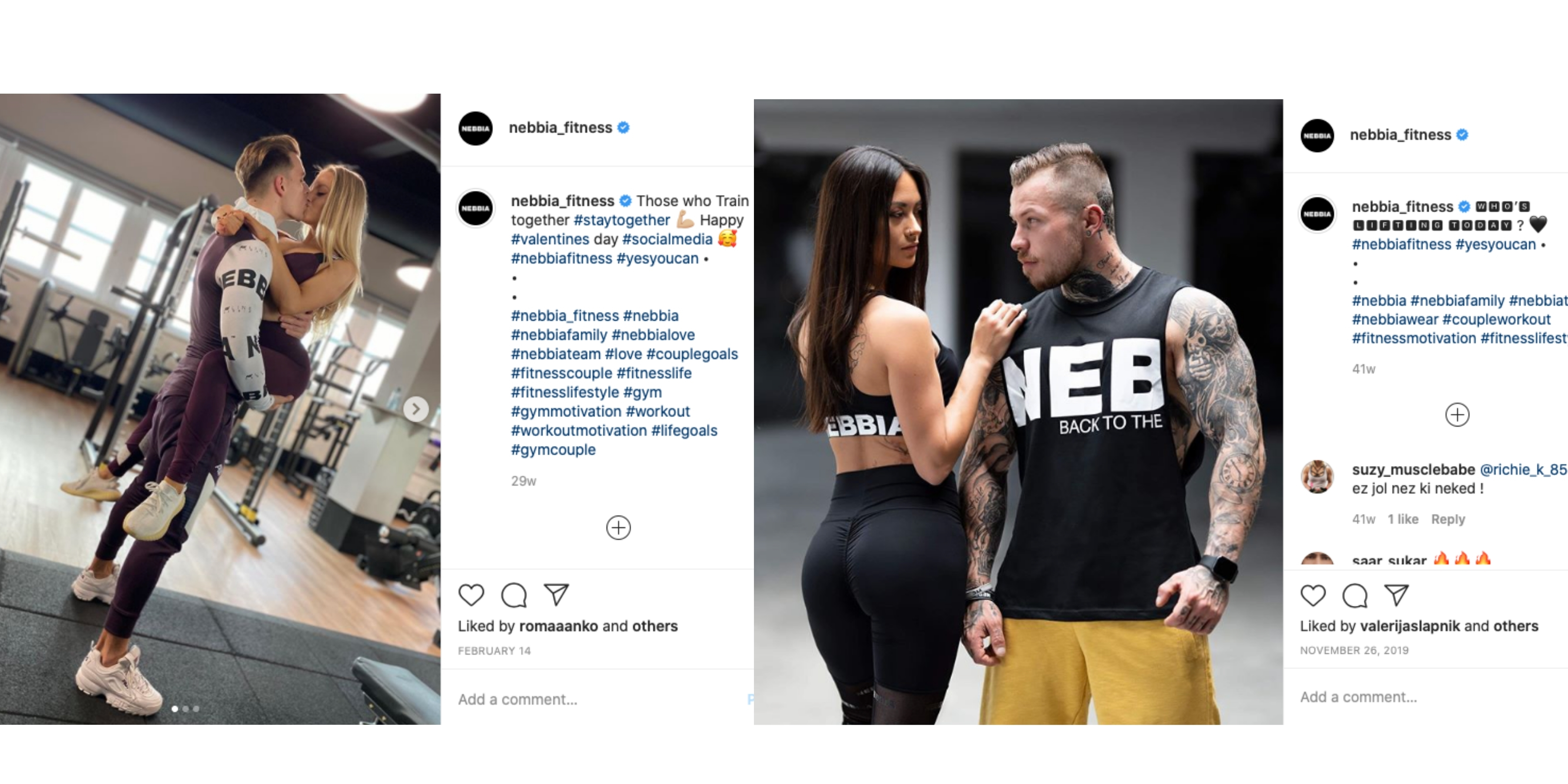Image resolution: width=1568 pixels, height=784 pixels.
Task: Share the February 14 post with paper plane icon
Action: pyautogui.click(x=556, y=594)
